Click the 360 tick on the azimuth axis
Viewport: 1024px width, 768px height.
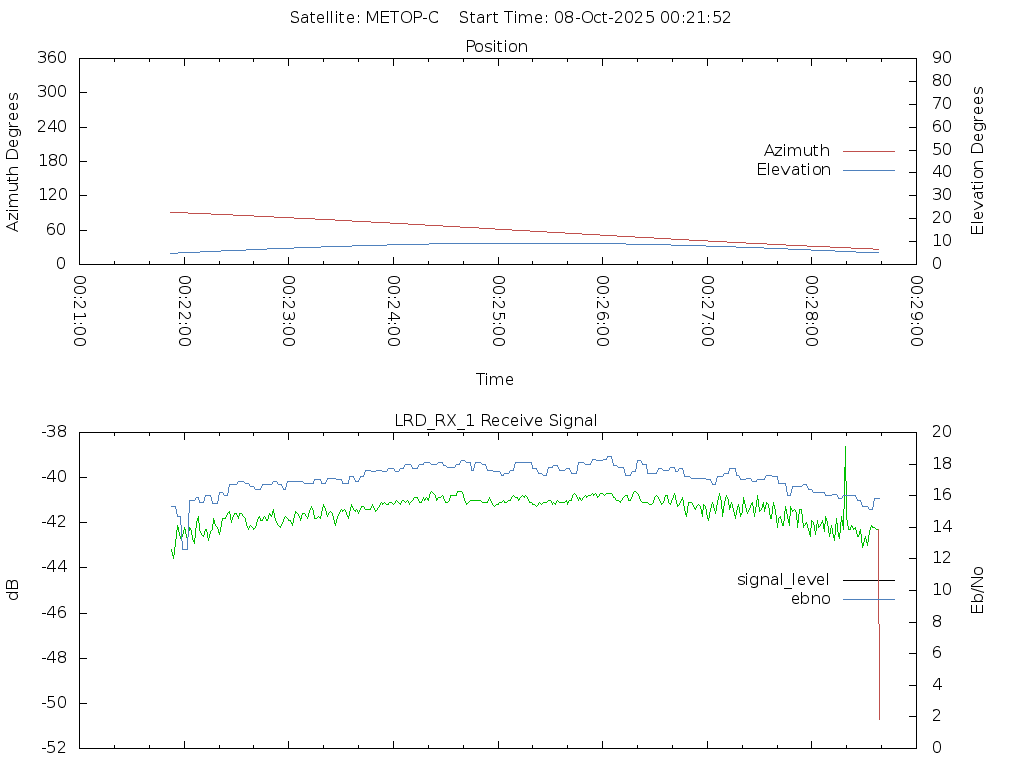coord(51,58)
